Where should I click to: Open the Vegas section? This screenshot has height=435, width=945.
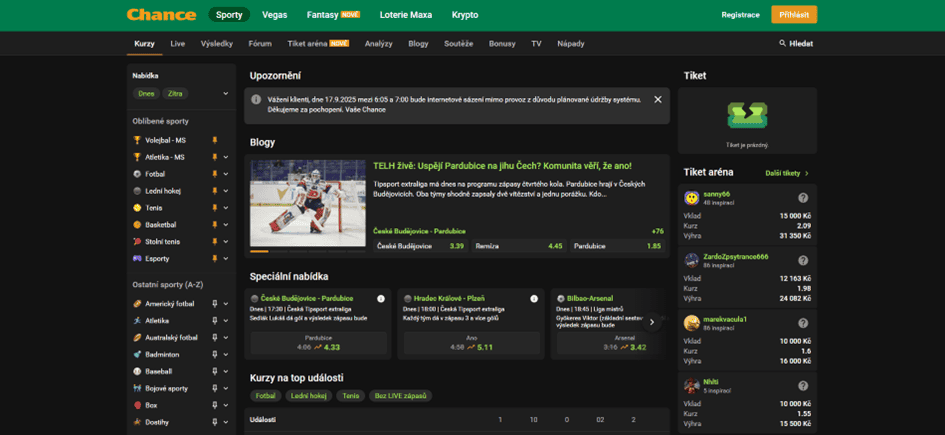[x=275, y=15]
